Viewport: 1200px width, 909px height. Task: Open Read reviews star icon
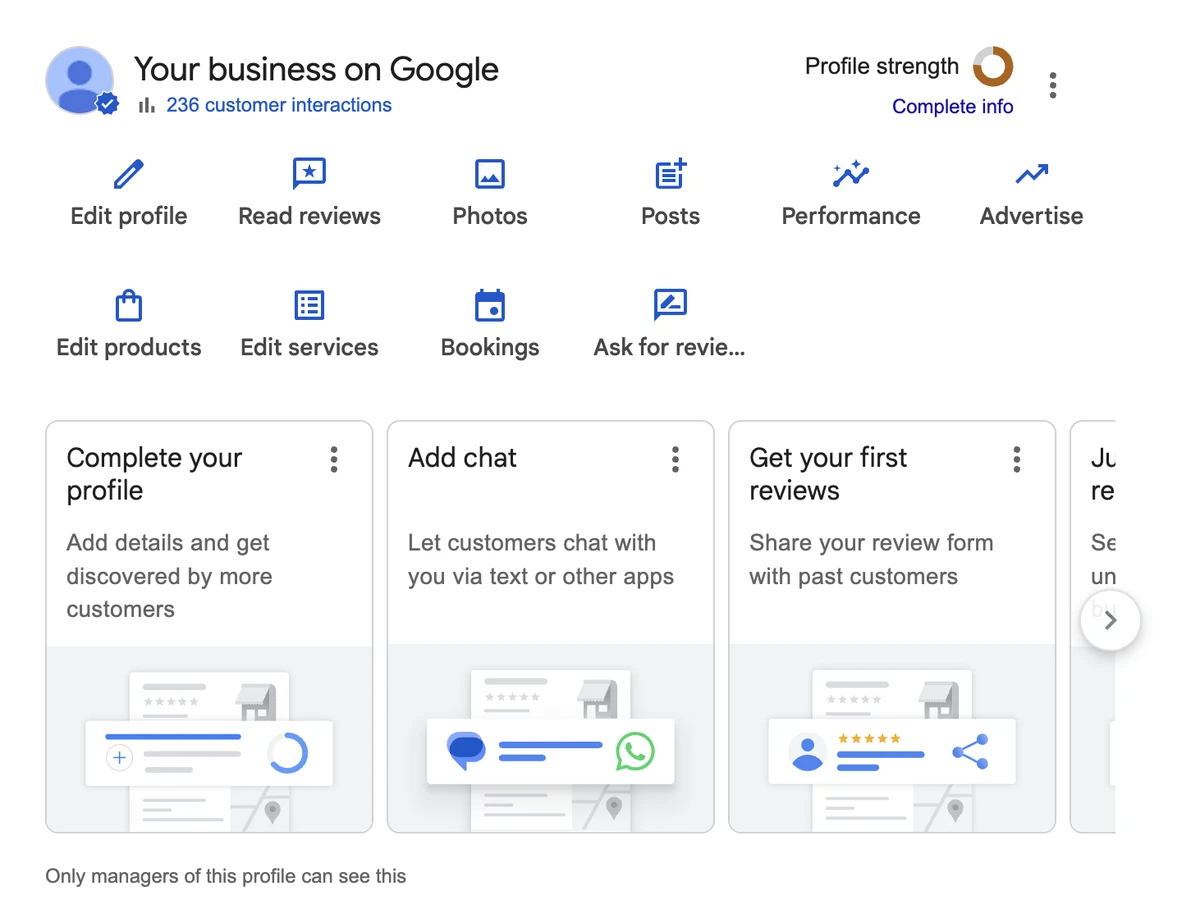point(309,174)
